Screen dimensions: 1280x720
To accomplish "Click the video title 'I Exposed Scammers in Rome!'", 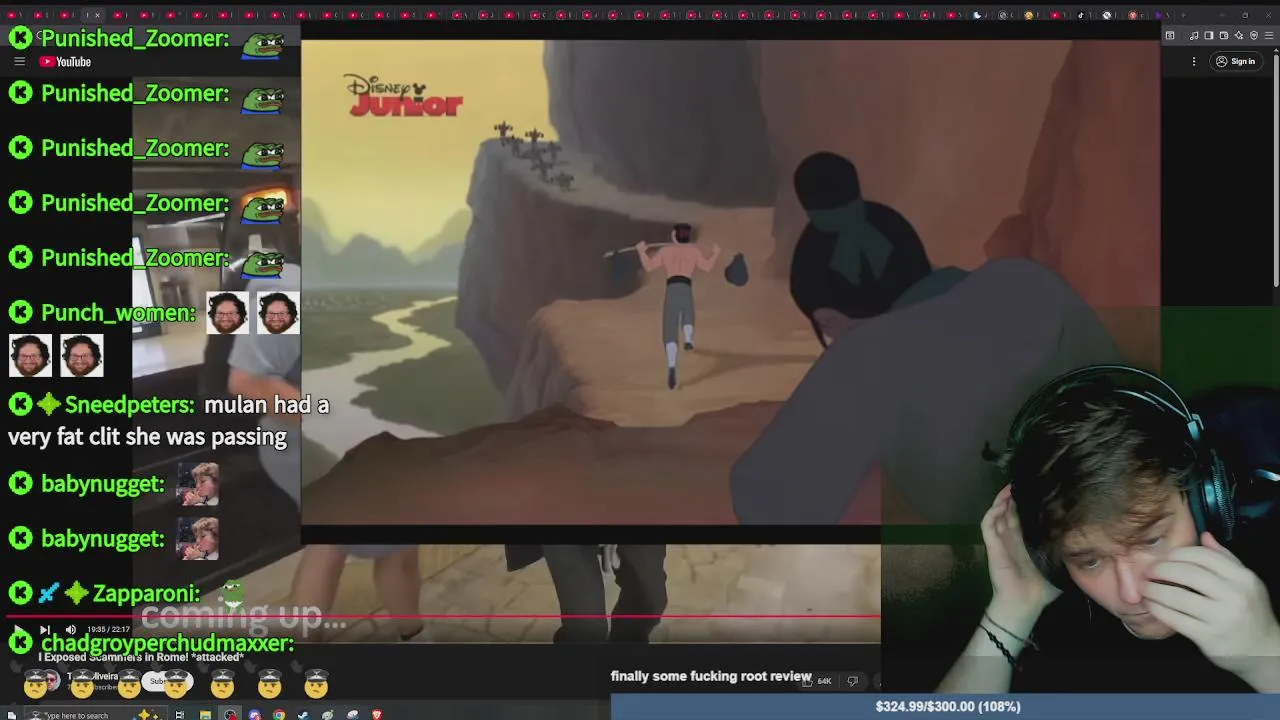I will tap(141, 657).
